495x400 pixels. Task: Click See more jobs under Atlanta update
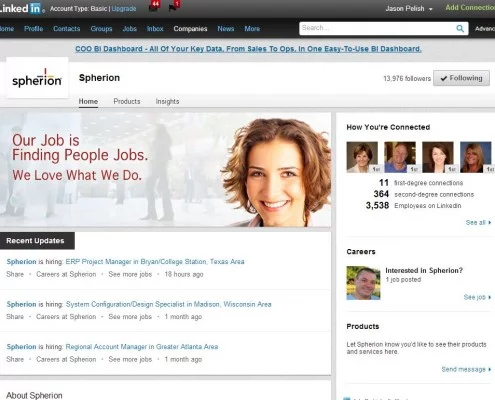click(130, 359)
